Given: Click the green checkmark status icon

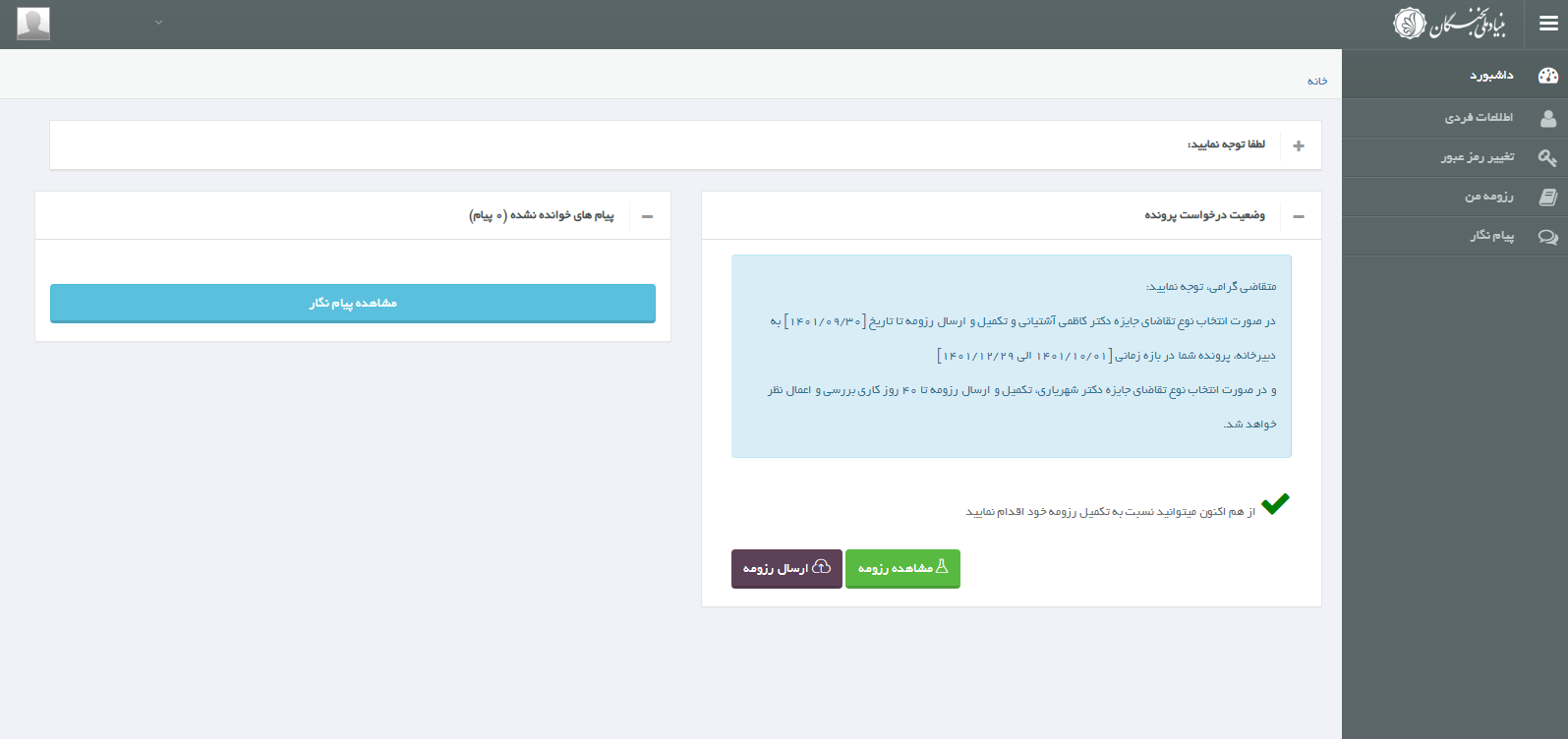Looking at the screenshot, I should [1275, 504].
